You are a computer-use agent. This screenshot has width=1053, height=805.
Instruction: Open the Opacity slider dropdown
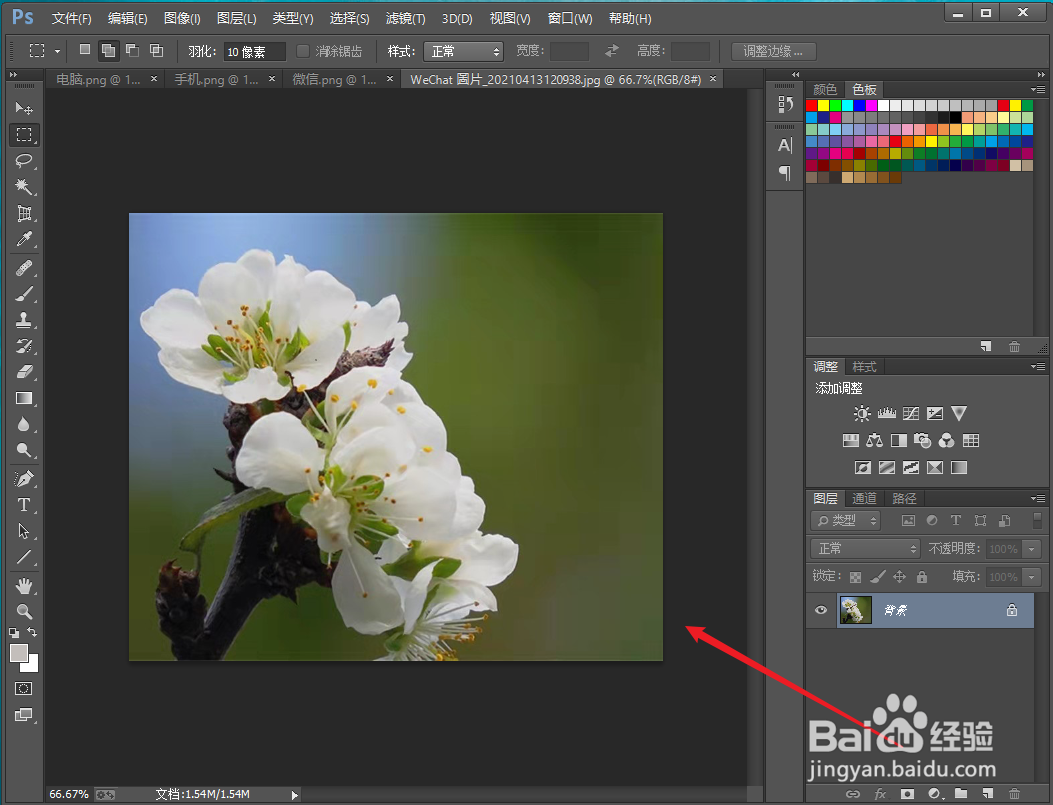(x=1032, y=549)
